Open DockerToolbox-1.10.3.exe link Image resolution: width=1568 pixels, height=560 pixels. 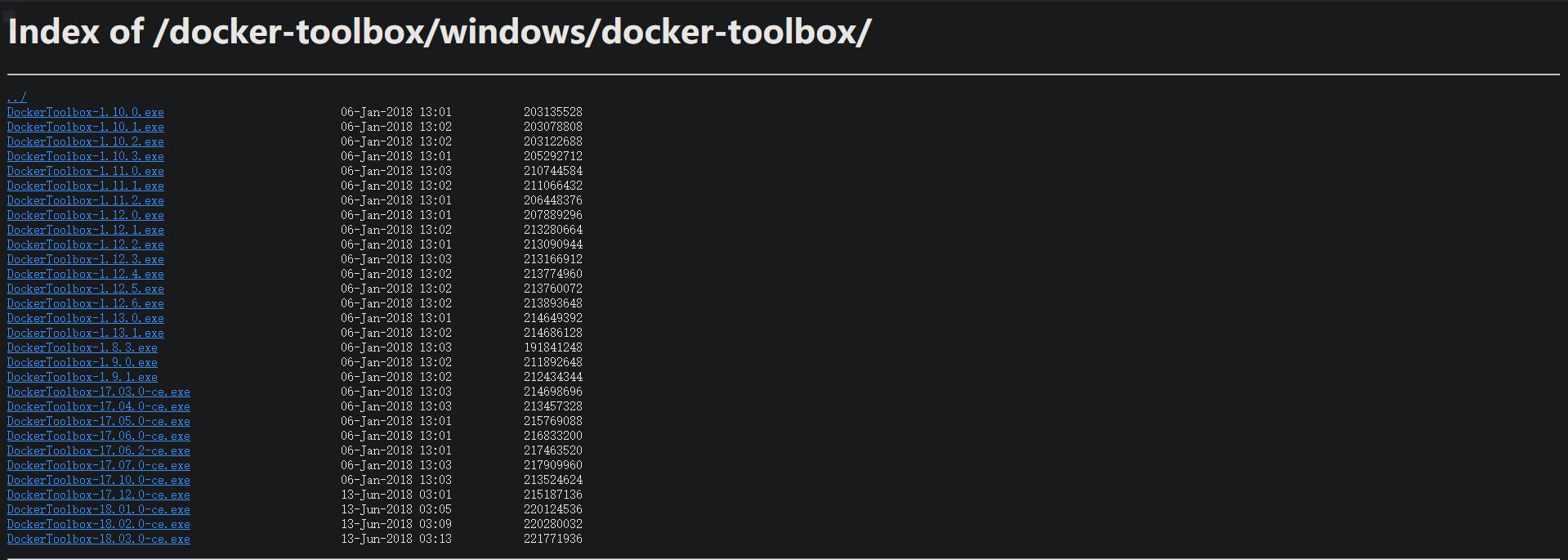coord(86,156)
